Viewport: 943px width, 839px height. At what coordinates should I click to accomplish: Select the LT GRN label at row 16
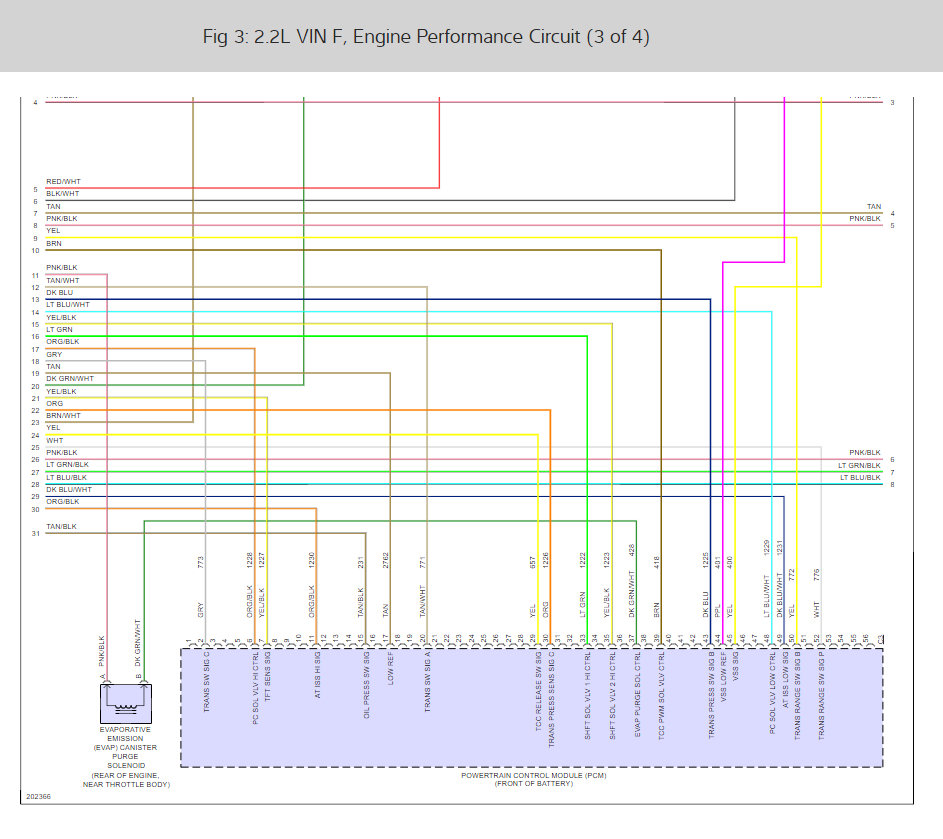point(59,330)
